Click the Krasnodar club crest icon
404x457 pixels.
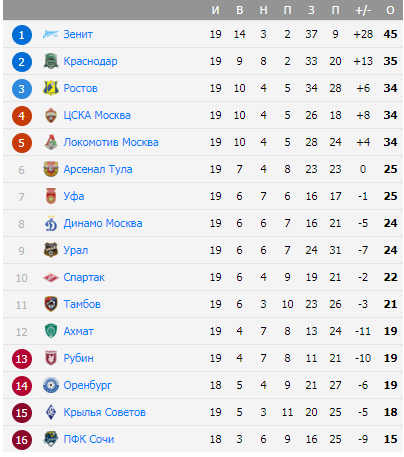coord(51,61)
